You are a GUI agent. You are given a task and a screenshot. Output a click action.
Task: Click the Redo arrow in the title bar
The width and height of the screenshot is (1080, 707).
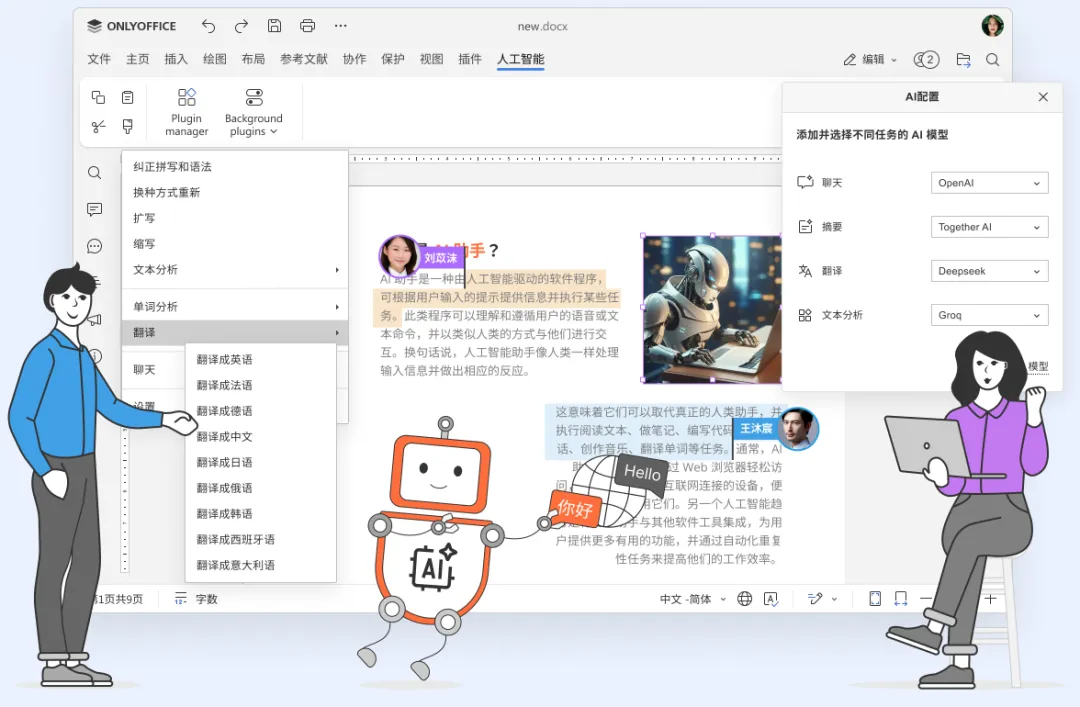click(x=241, y=26)
